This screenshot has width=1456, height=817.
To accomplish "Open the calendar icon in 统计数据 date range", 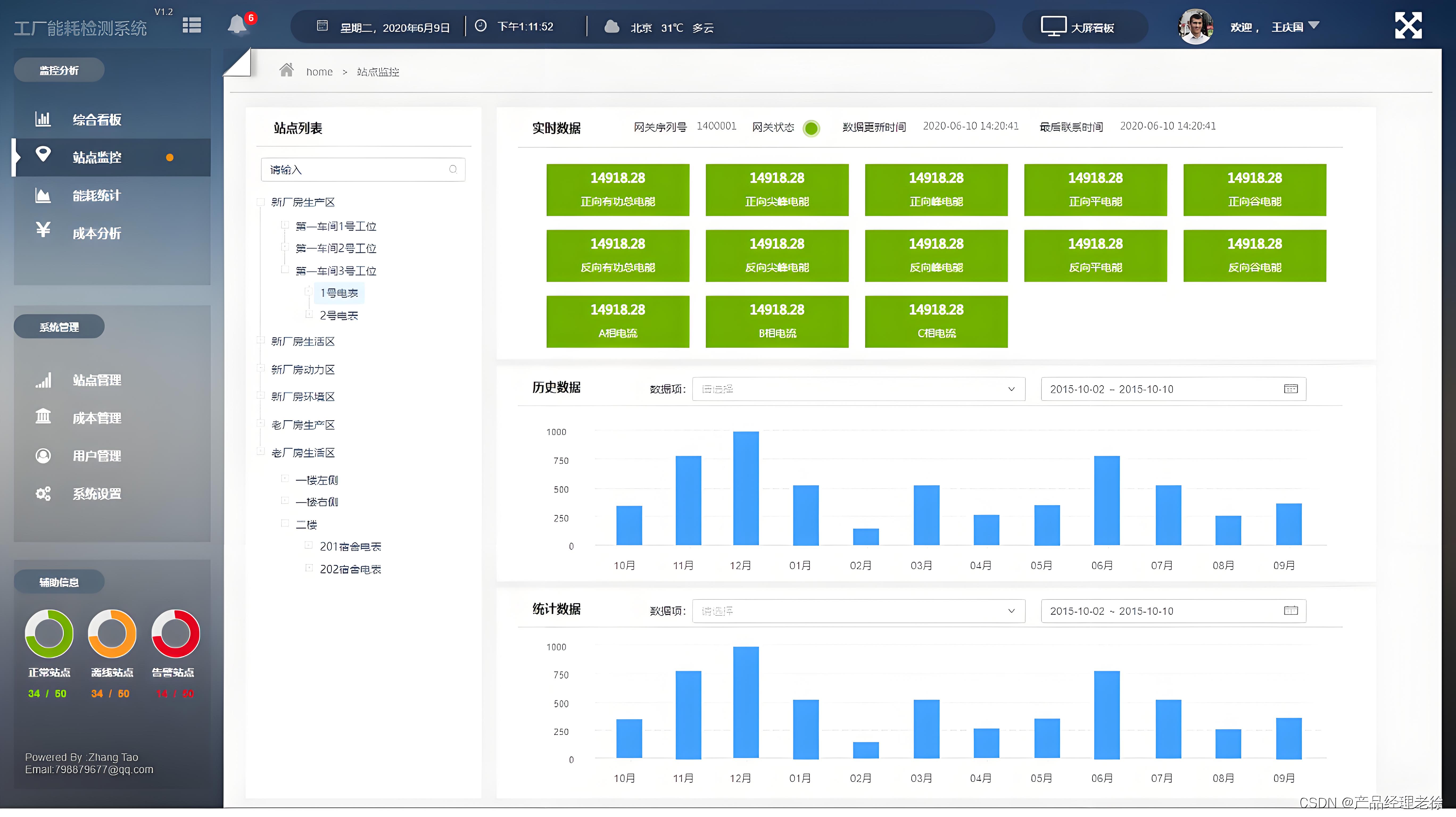I will pyautogui.click(x=1291, y=611).
